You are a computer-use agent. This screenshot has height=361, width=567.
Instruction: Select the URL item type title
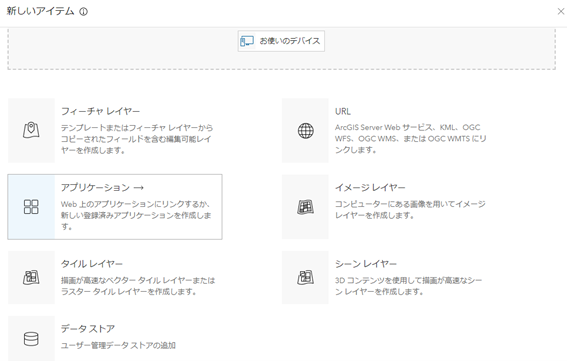coord(342,111)
